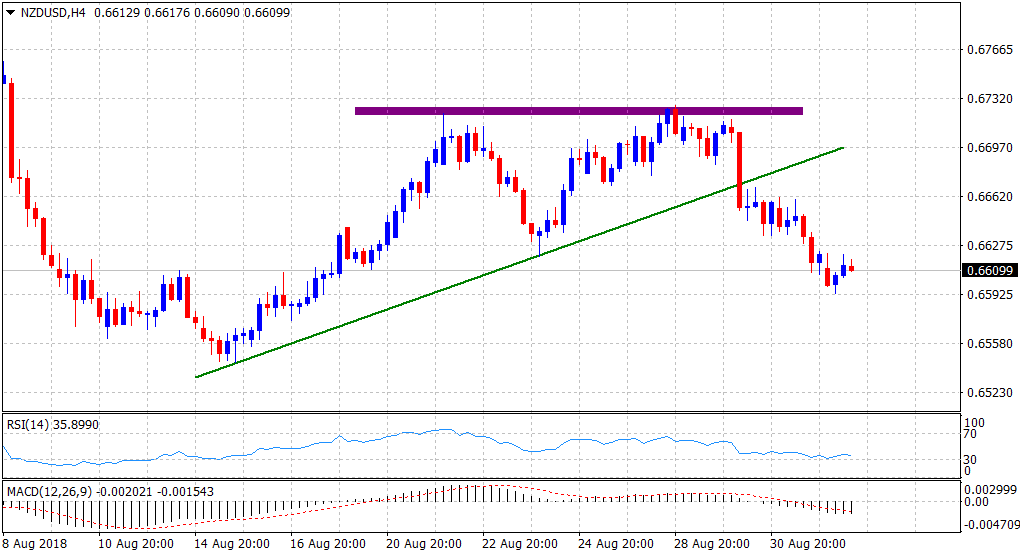
Task: Click the 0.65230 price axis level
Action: 990,393
